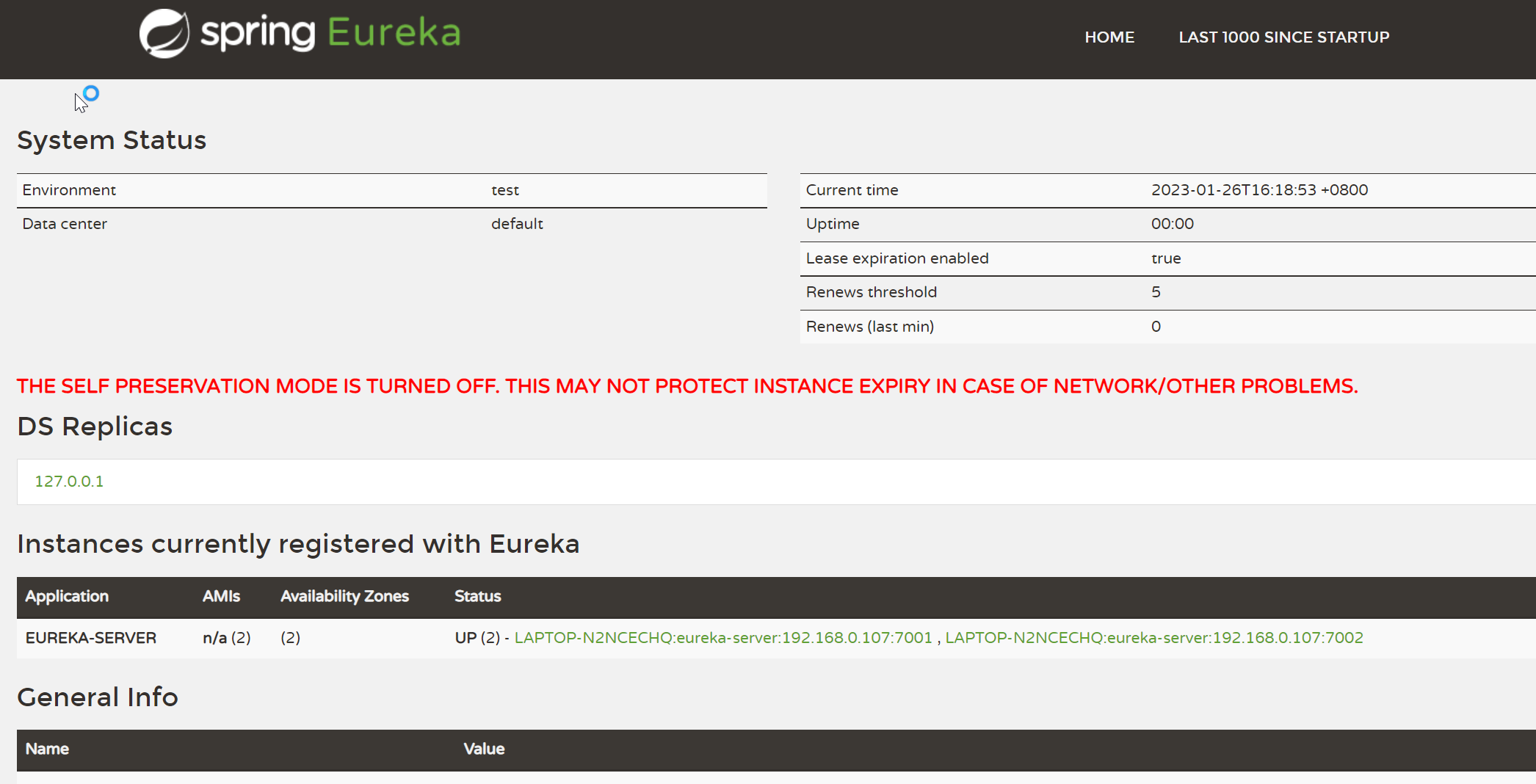Click the Spring leaf logo icon
The width and height of the screenshot is (1536, 784).
(x=164, y=32)
